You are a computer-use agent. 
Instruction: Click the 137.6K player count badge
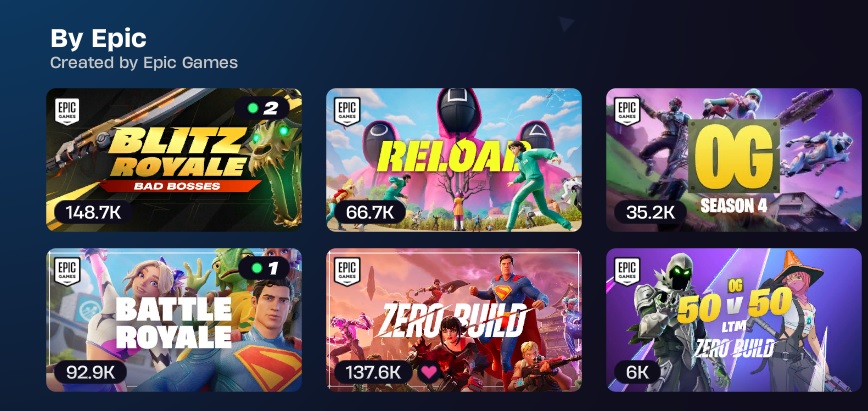coord(373,372)
